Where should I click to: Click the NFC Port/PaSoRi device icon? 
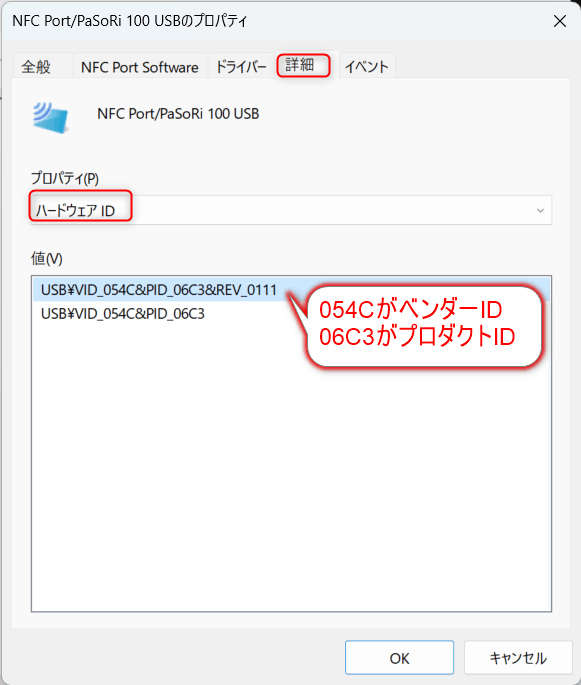[51, 118]
